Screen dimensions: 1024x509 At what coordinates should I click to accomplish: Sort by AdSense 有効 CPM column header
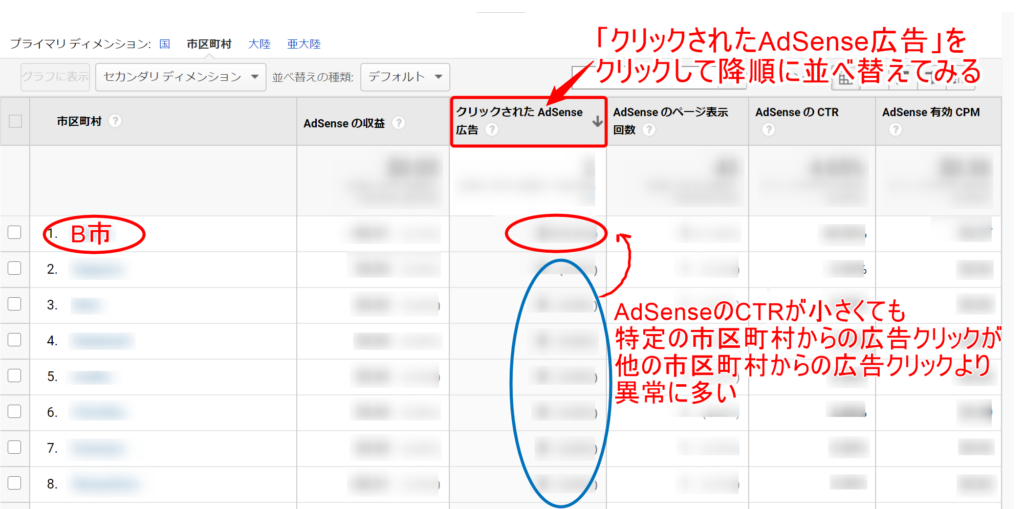[x=931, y=112]
